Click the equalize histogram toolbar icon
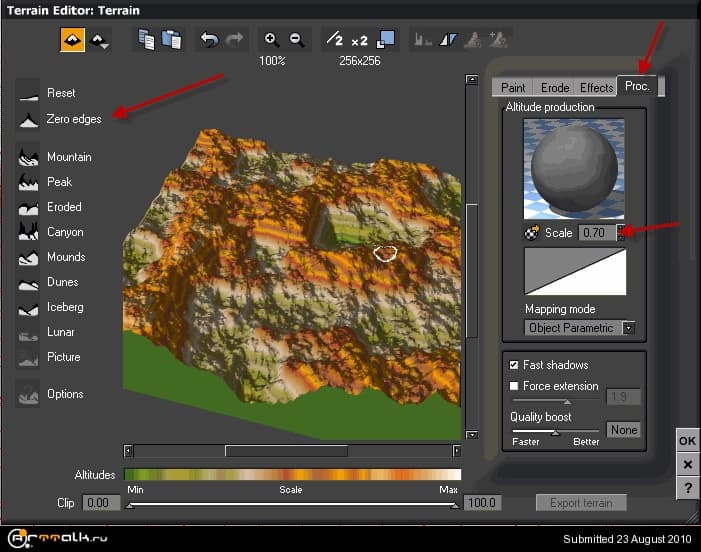Viewport: 701px width, 552px height. pos(422,40)
